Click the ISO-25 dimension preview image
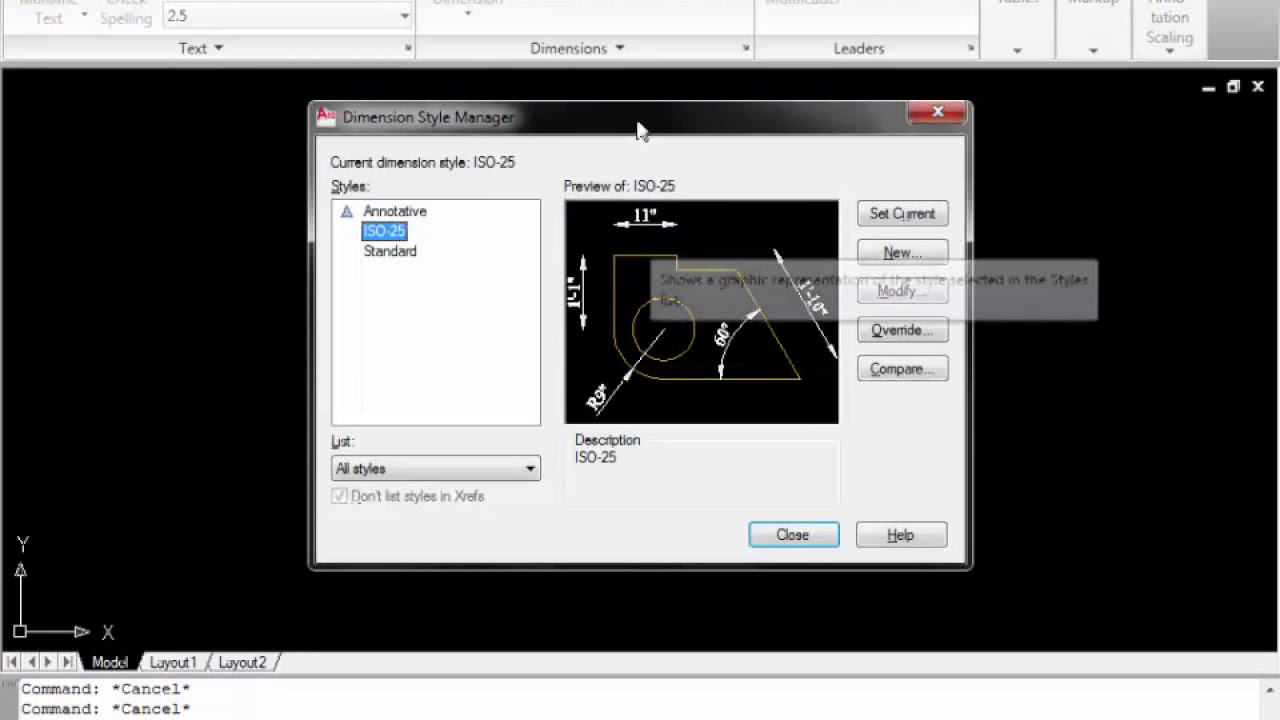1280x720 pixels. coord(701,312)
